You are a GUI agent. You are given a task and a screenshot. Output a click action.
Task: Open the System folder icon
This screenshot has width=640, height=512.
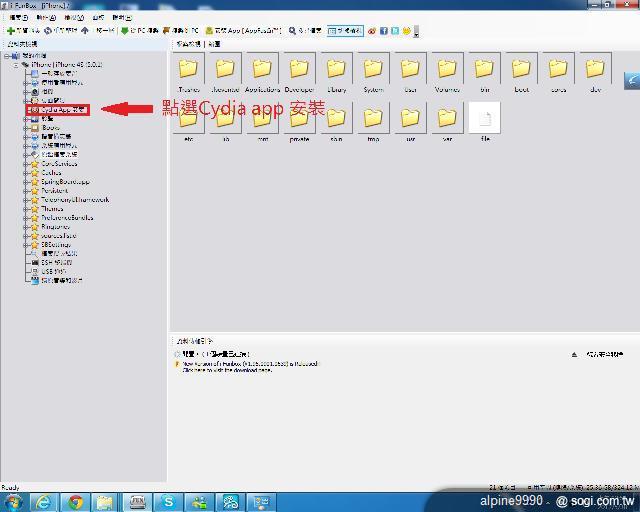pyautogui.click(x=373, y=68)
